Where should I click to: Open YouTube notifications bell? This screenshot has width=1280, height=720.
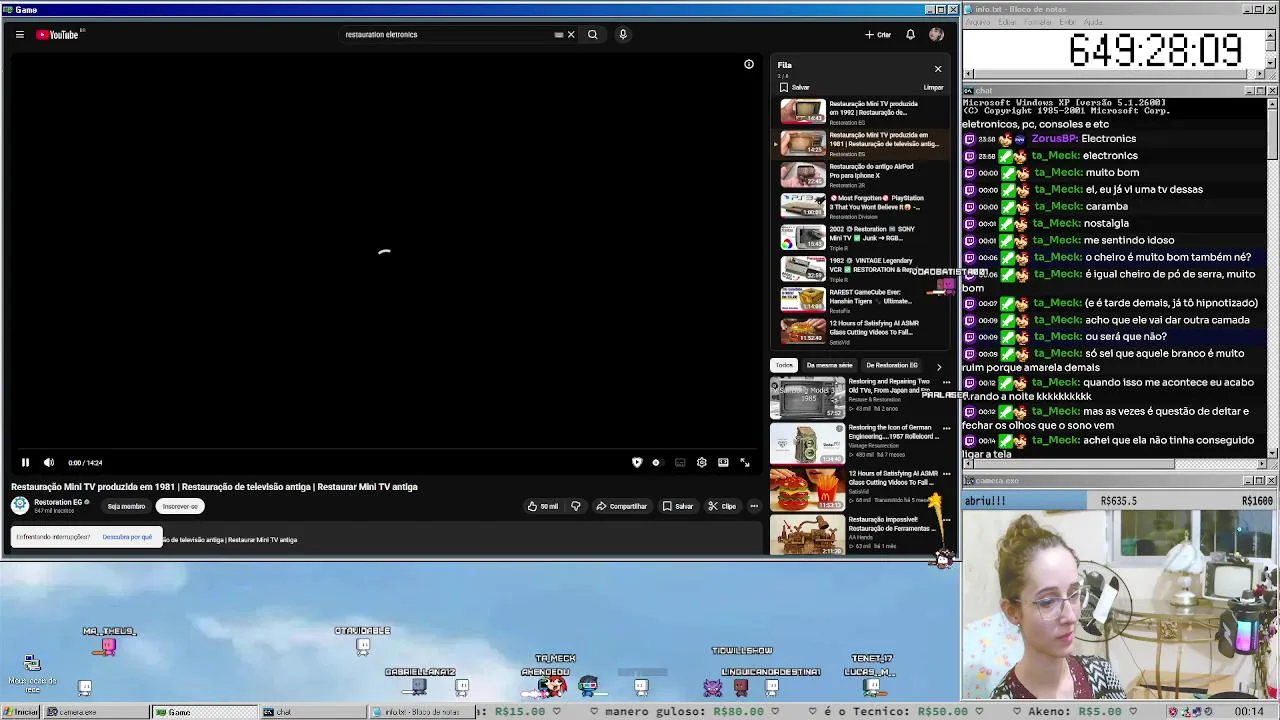[910, 35]
